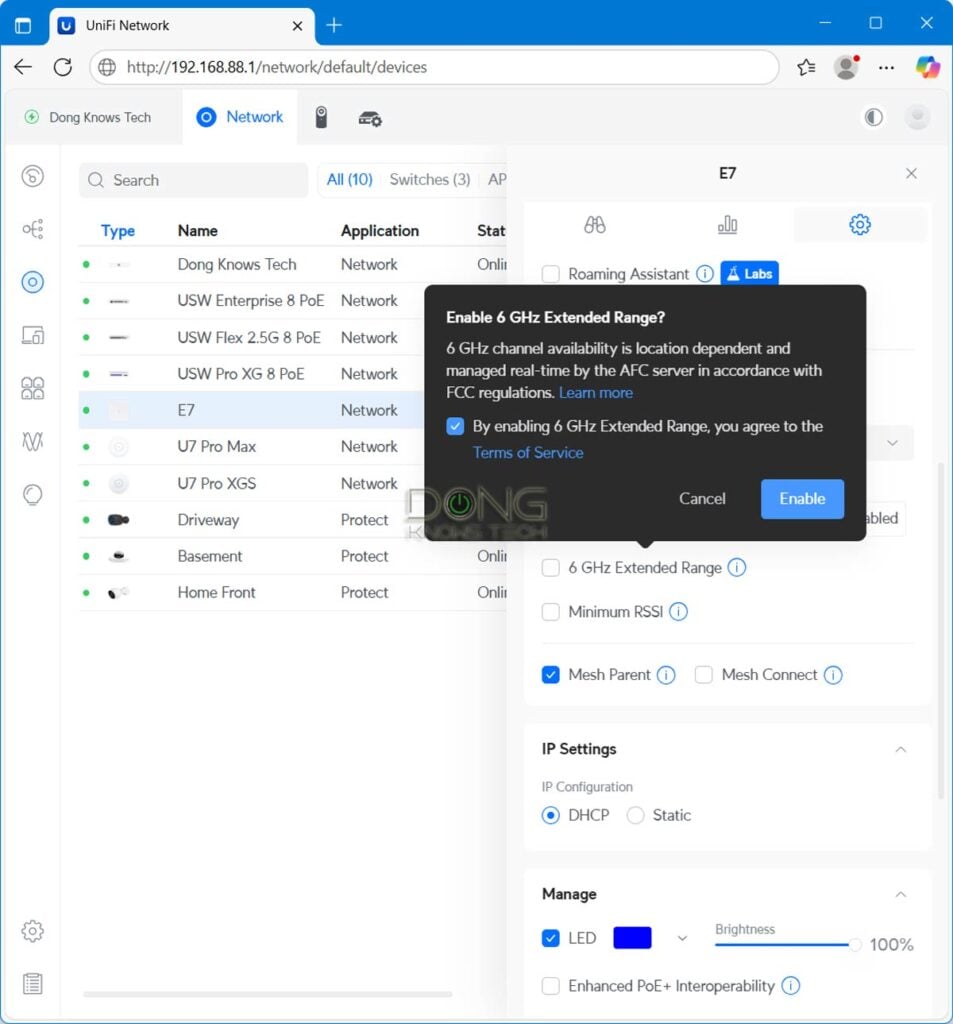The height and width of the screenshot is (1024, 953).
Task: Show the Mesh Parent info icon
Action: pos(666,675)
